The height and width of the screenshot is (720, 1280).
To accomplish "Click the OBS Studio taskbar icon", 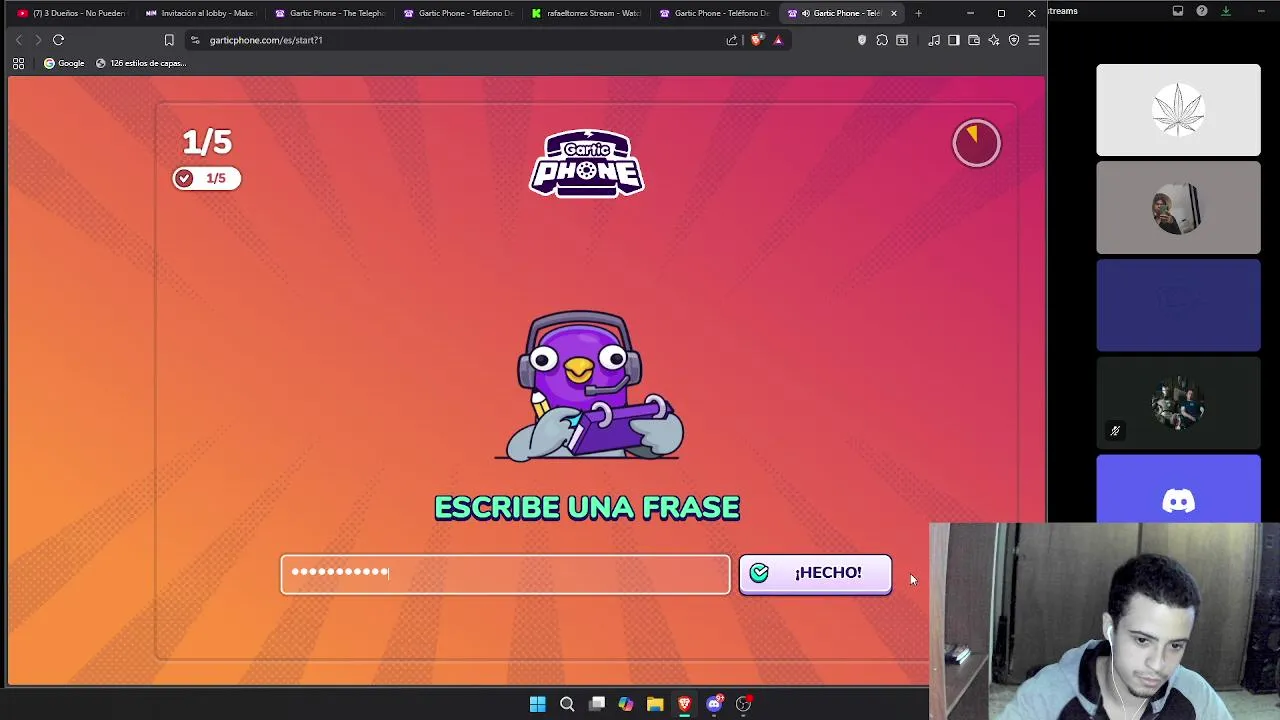I will 743,704.
